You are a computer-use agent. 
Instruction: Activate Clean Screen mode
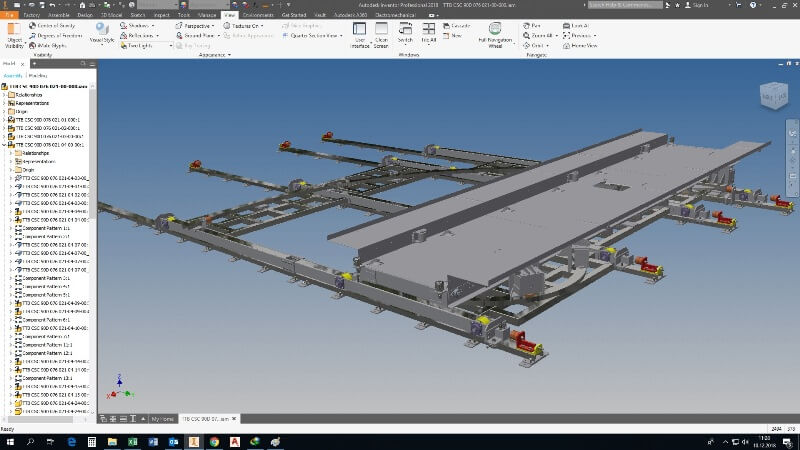point(381,35)
